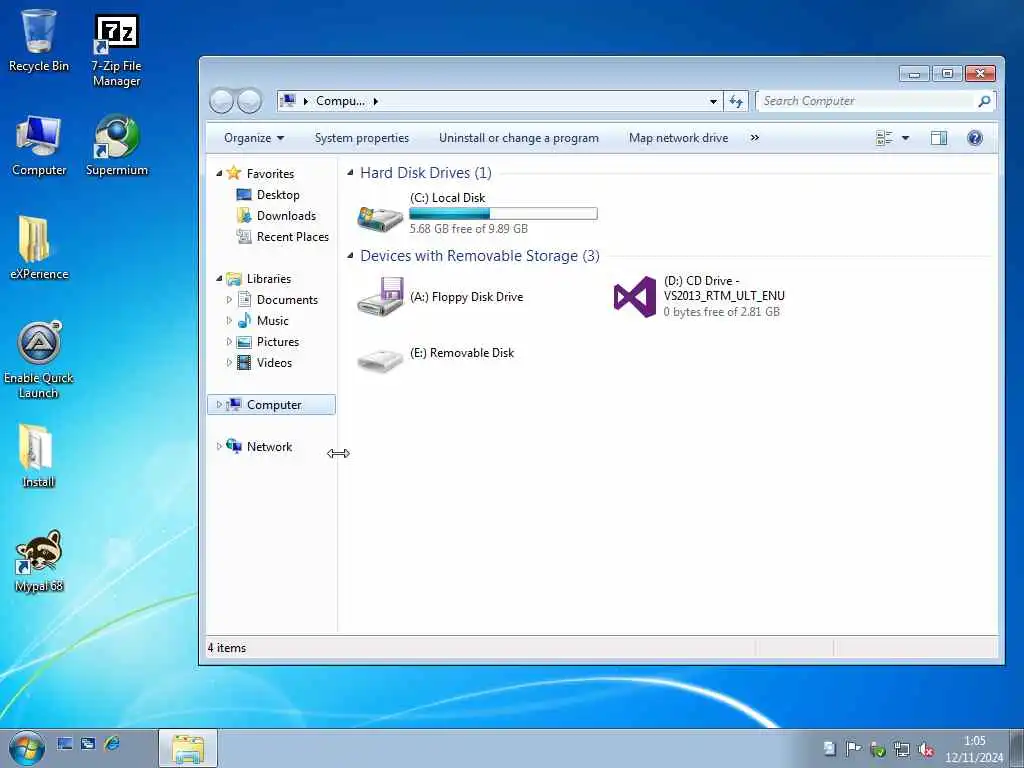Show the preview pane icon
This screenshot has width=1024, height=768.
[x=939, y=138]
